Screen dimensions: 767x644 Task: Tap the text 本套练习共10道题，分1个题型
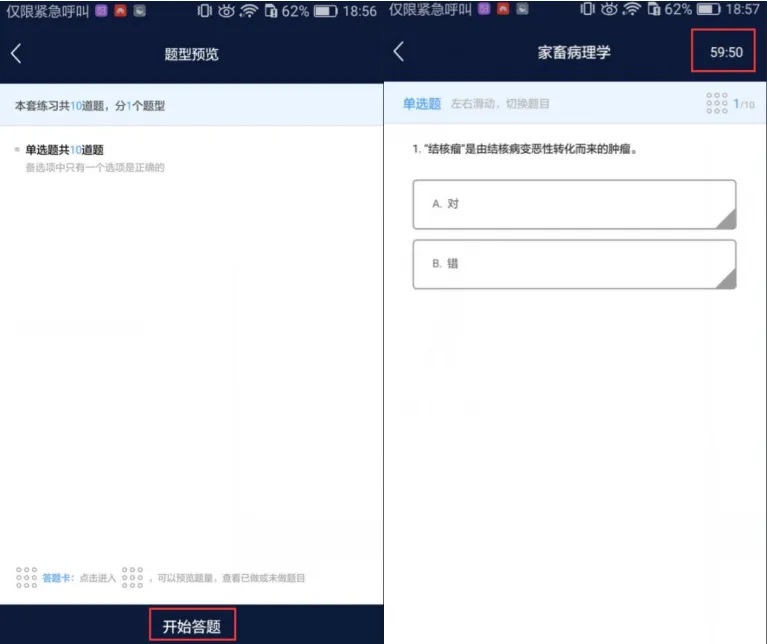[90, 106]
